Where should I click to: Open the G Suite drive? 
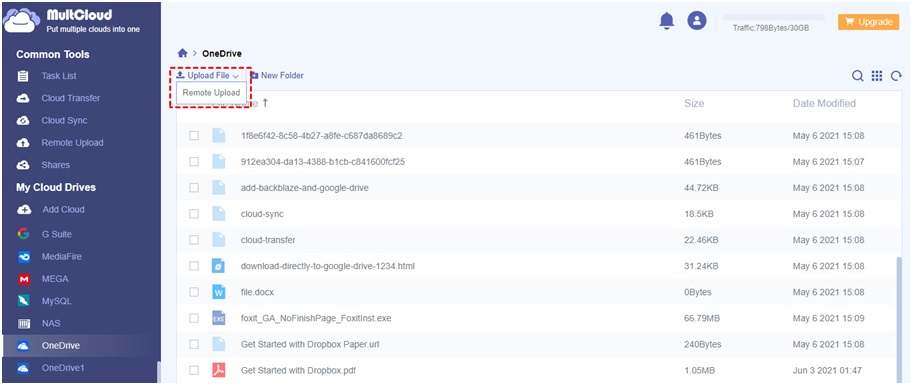coord(56,234)
